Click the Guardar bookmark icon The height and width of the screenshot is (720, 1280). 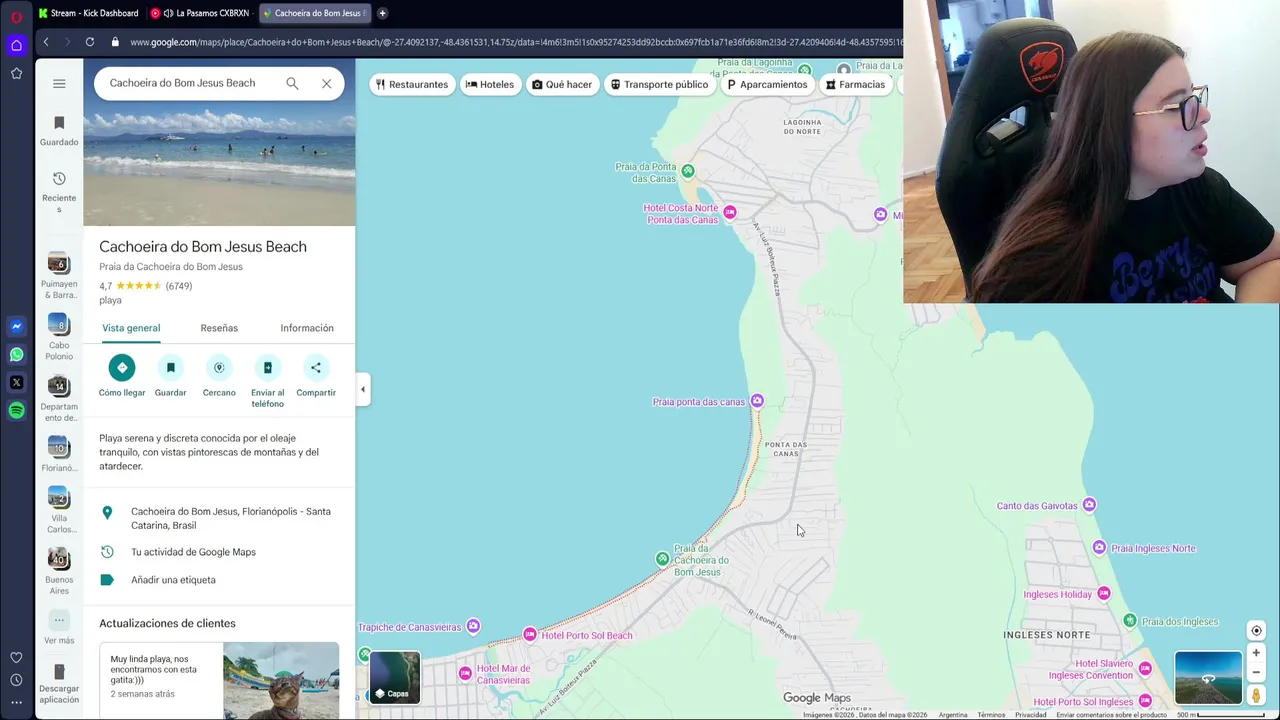(170, 367)
